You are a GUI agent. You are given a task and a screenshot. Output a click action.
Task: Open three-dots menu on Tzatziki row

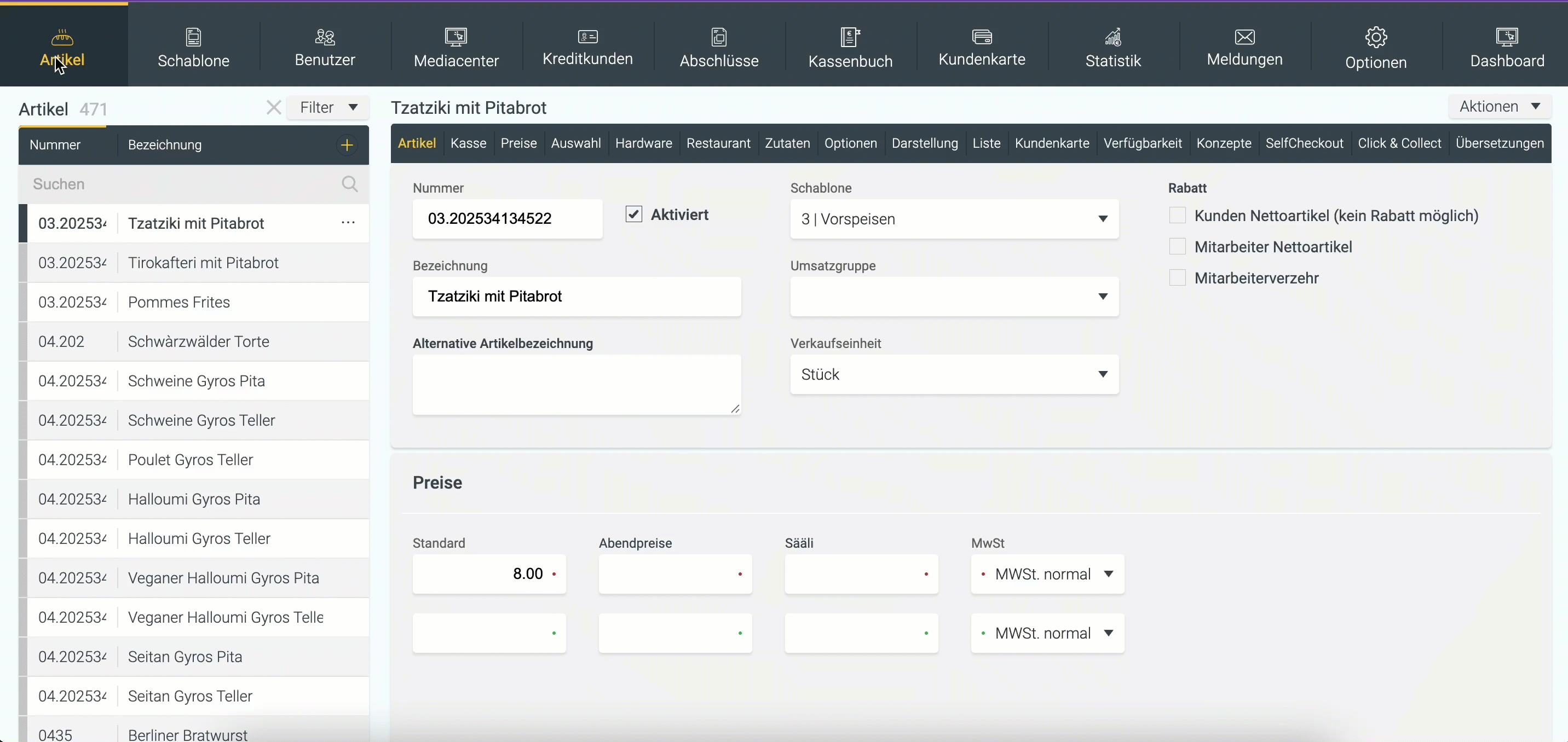[348, 223]
